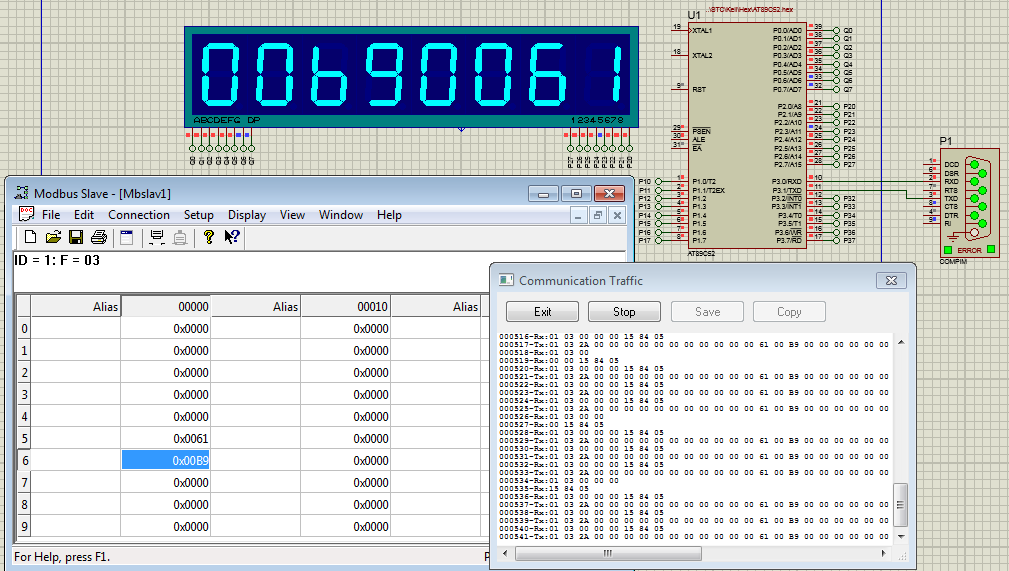Screen dimensions: 1009x571
Task: Click the Connect toolbar icon
Action: 156,237
